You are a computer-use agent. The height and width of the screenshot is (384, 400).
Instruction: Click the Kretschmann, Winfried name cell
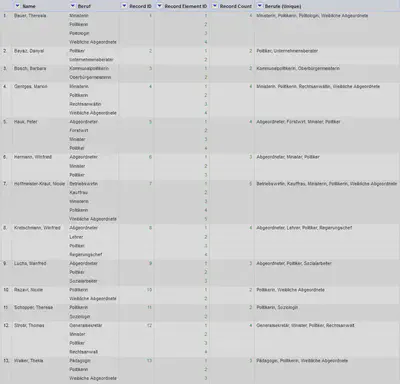(37, 228)
